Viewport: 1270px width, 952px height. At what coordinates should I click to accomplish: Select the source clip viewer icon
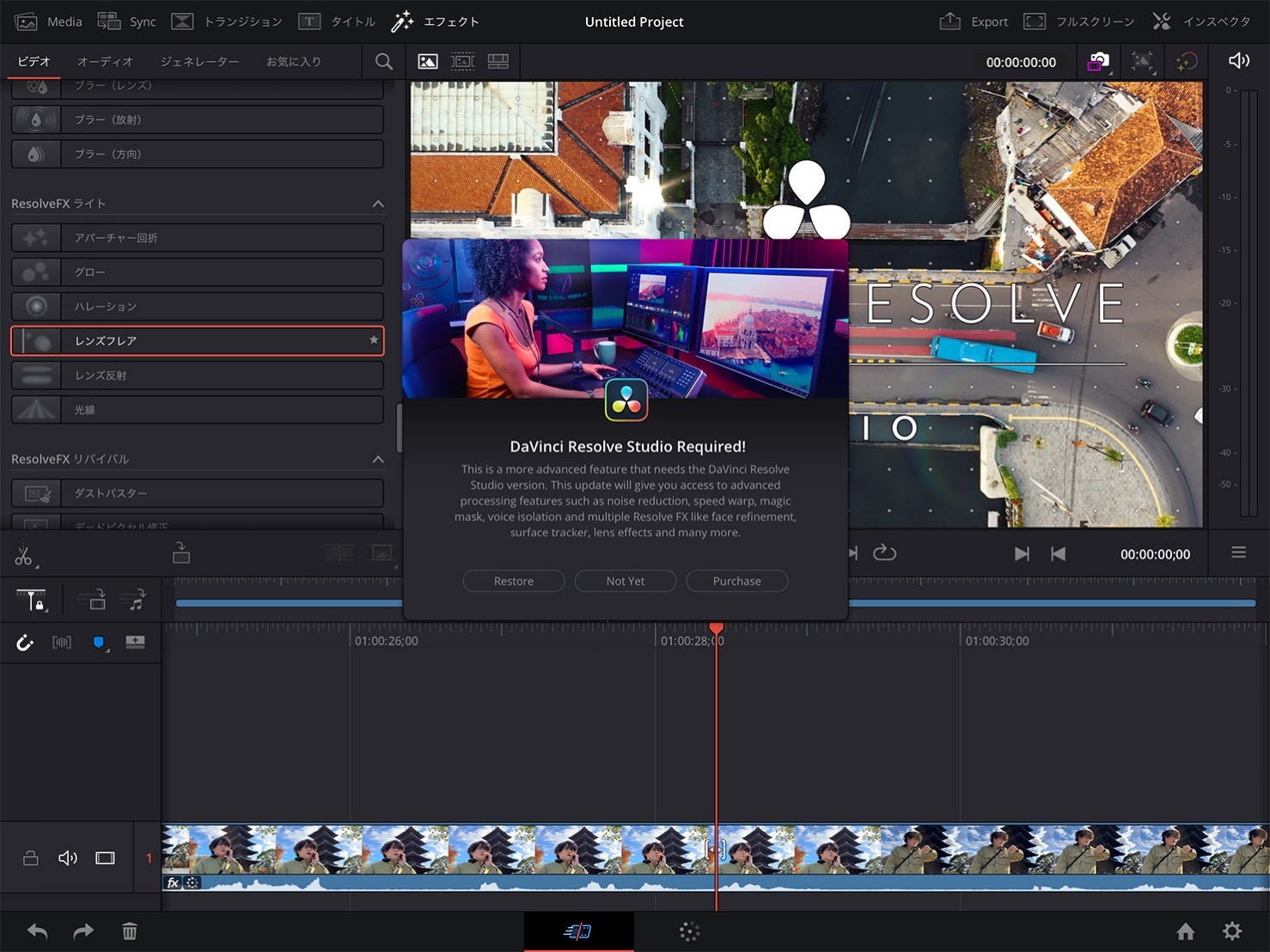(427, 61)
